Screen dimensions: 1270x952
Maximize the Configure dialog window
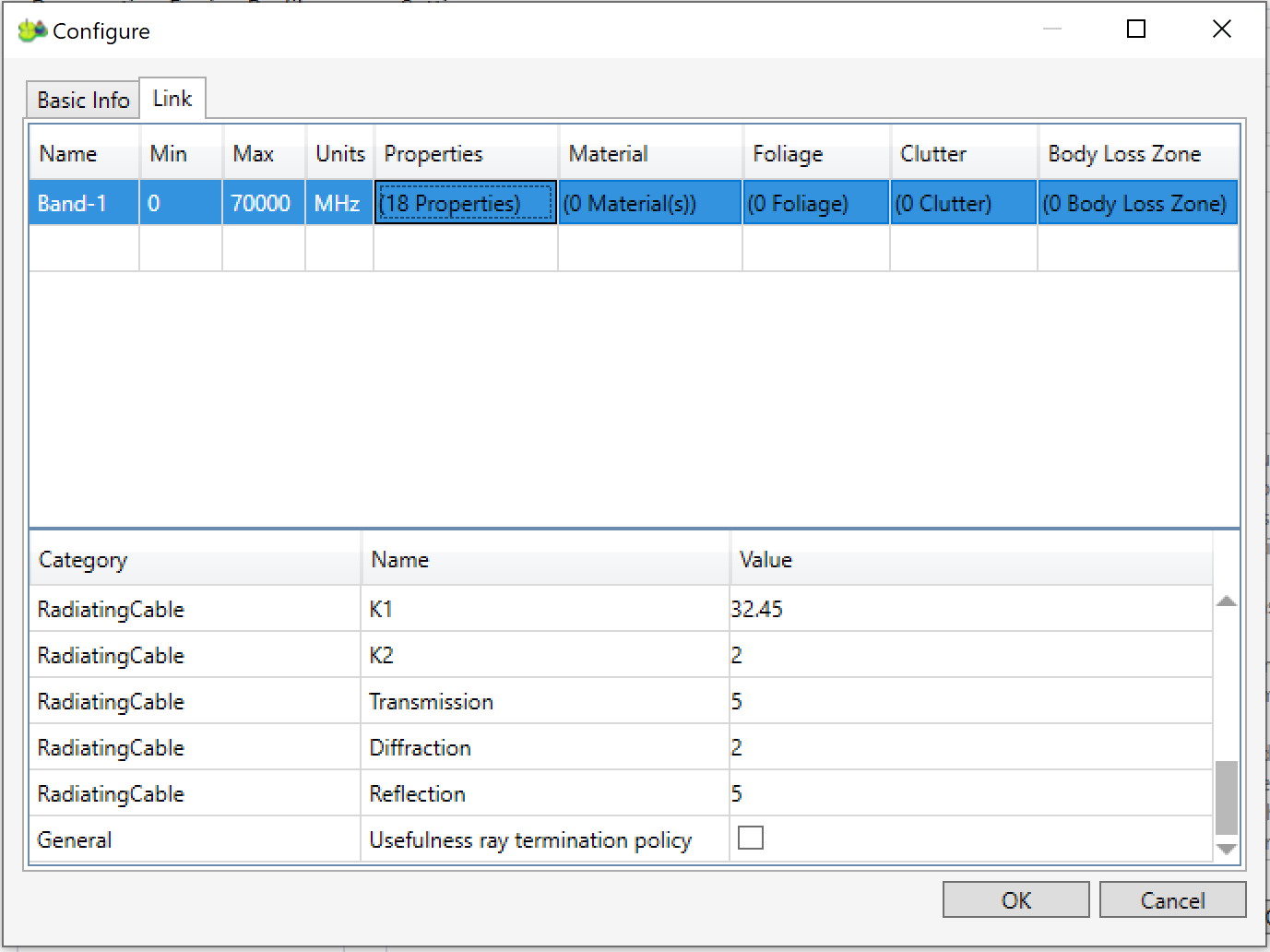coord(1136,30)
